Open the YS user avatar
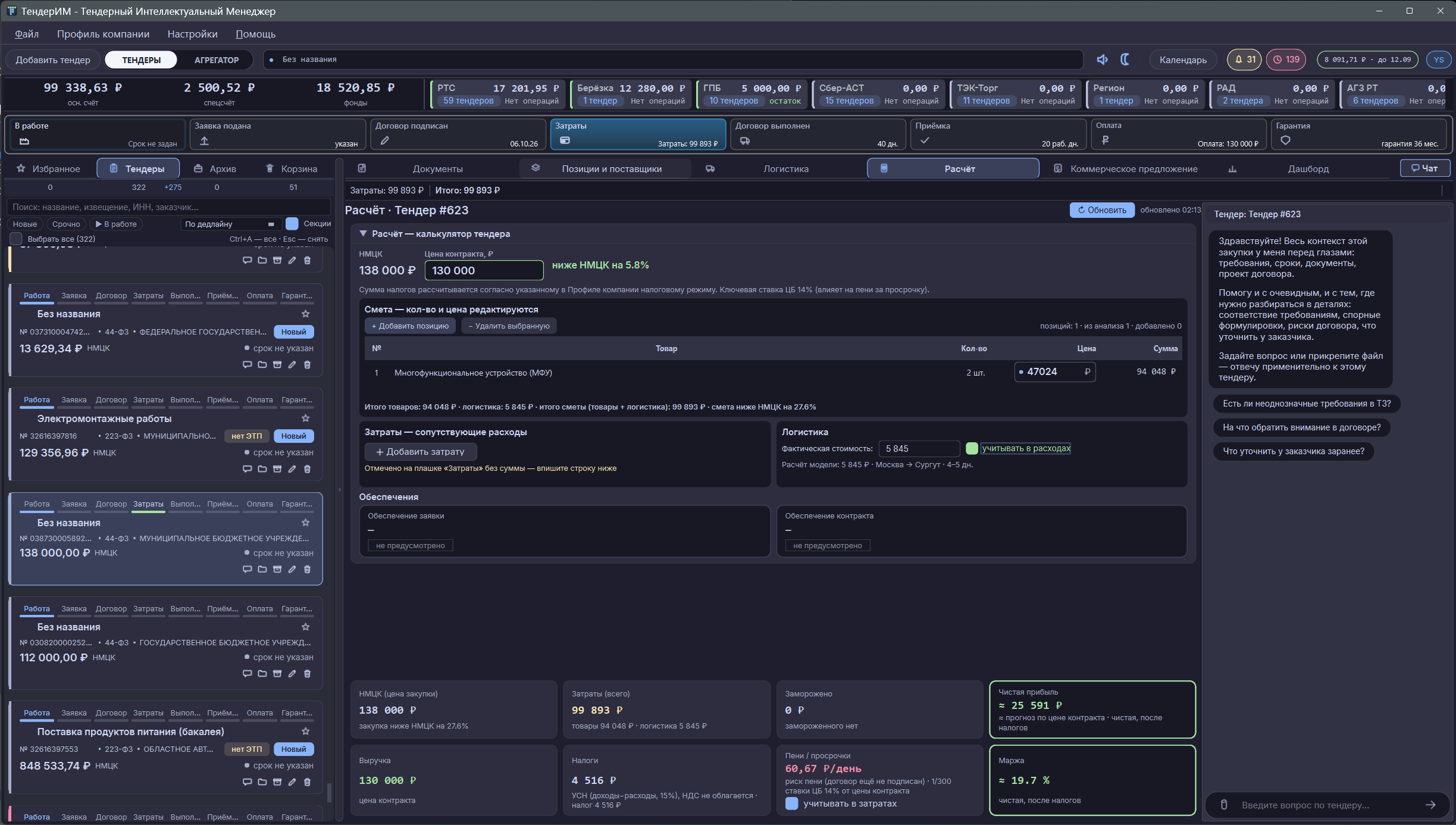The width and height of the screenshot is (1456, 825). pos(1439,60)
